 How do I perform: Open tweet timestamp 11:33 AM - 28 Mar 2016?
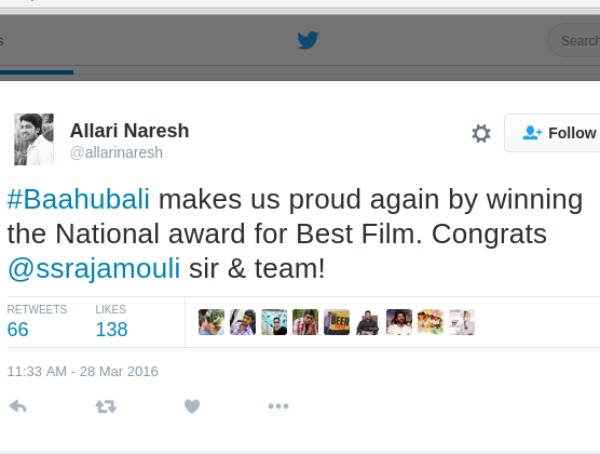(x=82, y=371)
